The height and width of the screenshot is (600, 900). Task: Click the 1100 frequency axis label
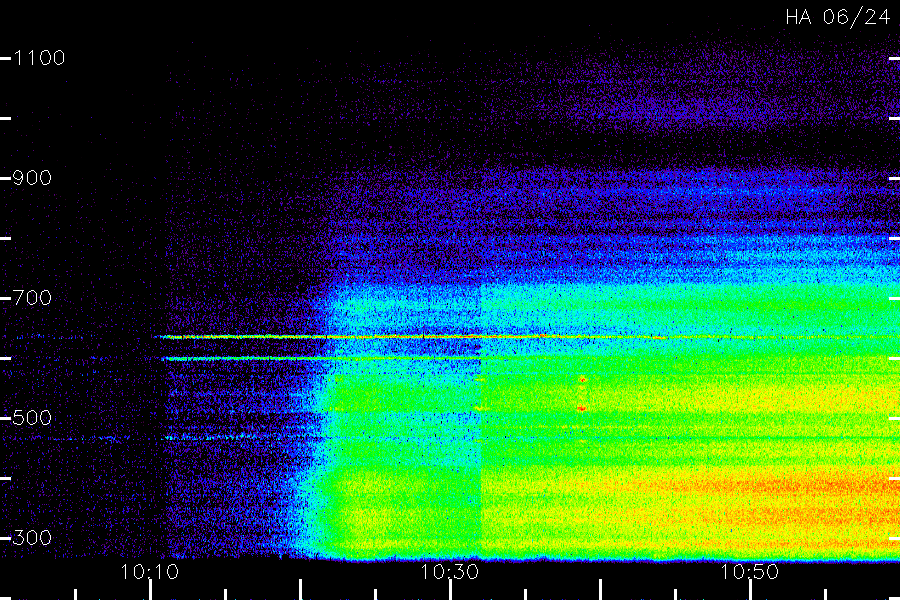[39, 58]
